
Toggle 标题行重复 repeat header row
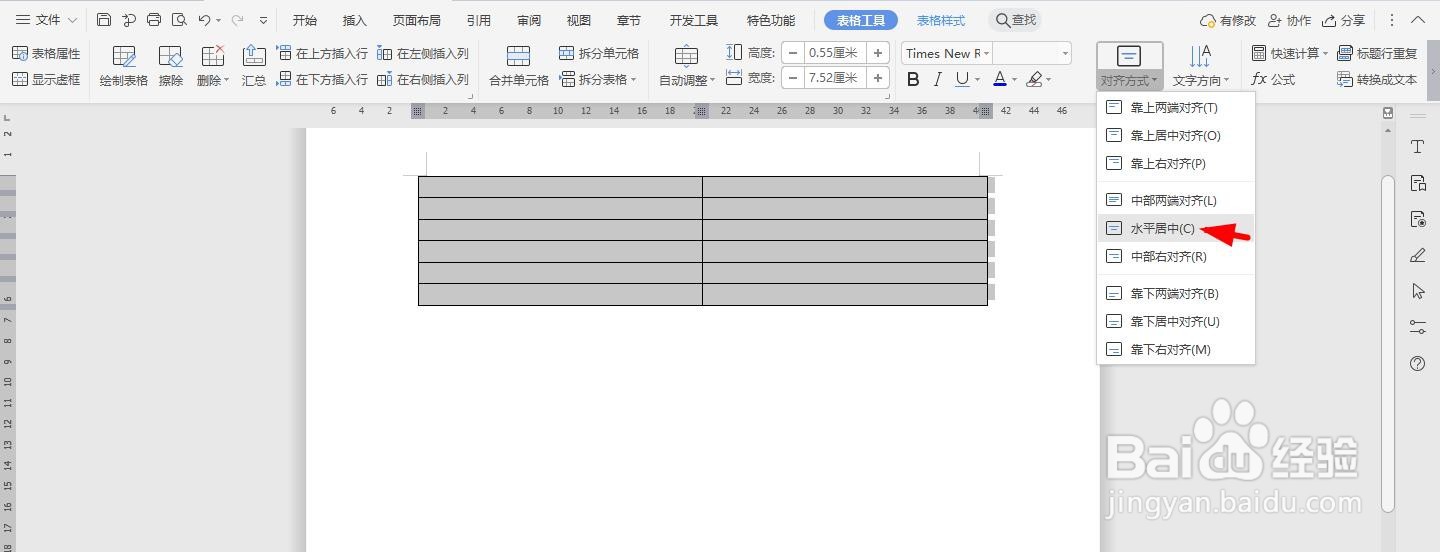click(x=1377, y=54)
